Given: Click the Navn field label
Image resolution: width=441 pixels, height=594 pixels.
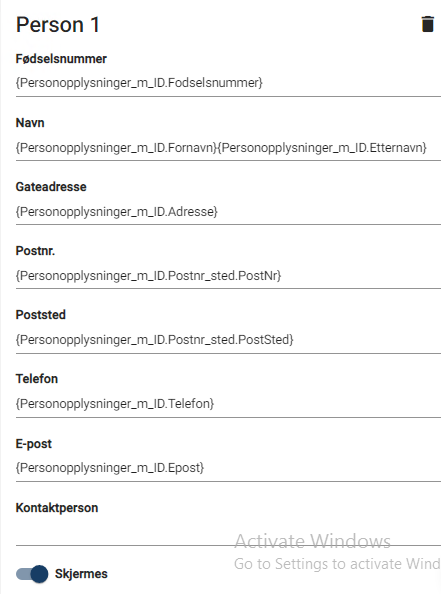Looking at the screenshot, I should (x=30, y=123).
